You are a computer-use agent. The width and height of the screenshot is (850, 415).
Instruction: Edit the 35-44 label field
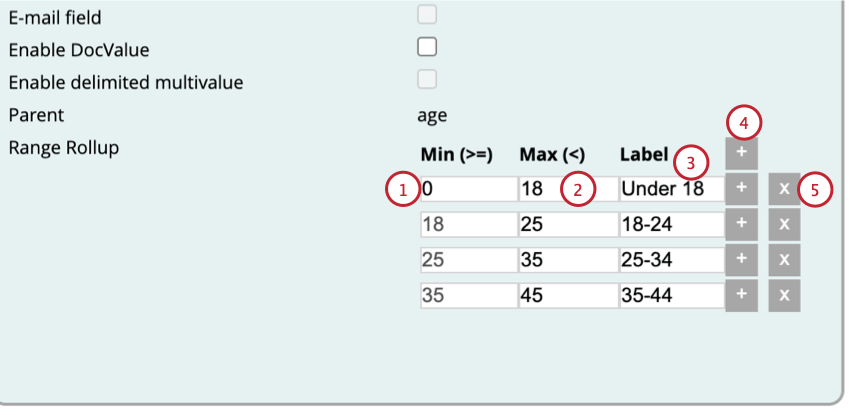click(x=668, y=296)
